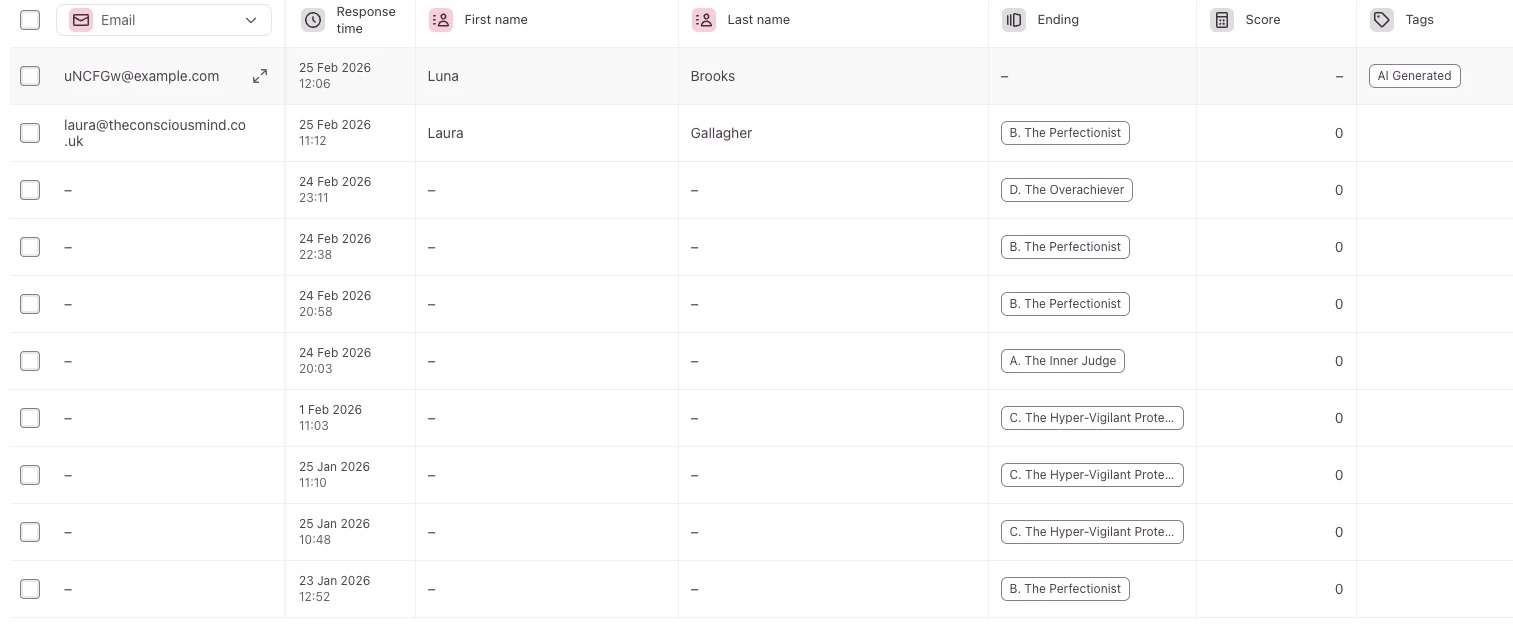The width and height of the screenshot is (1513, 644).
Task: Click the envelope icon in Email column header
Action: tap(81, 20)
